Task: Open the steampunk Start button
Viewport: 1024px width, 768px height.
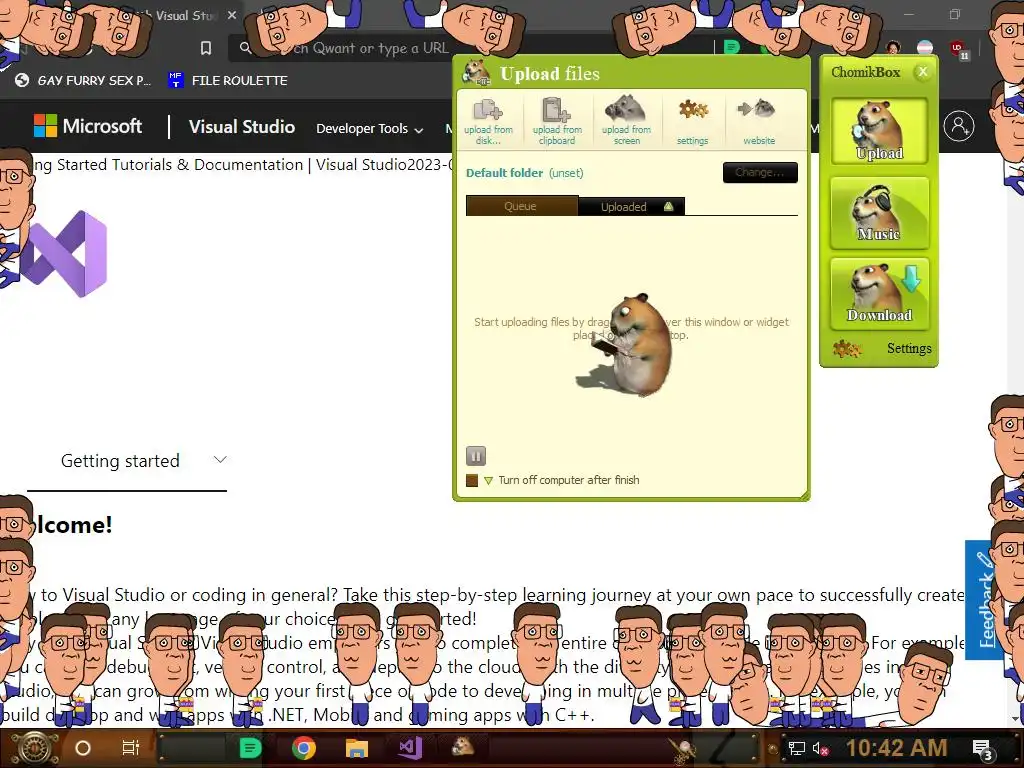Action: click(33, 748)
